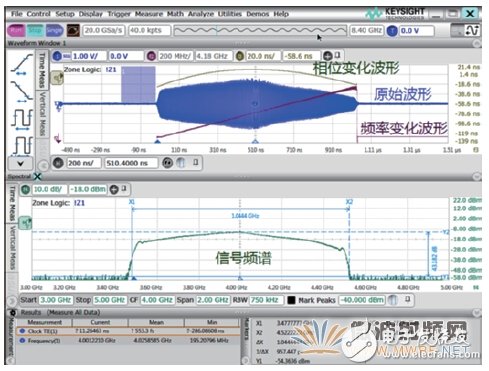Click the -18.0 dBm spectral offset field
The width and height of the screenshot is (489, 371).
87,190
